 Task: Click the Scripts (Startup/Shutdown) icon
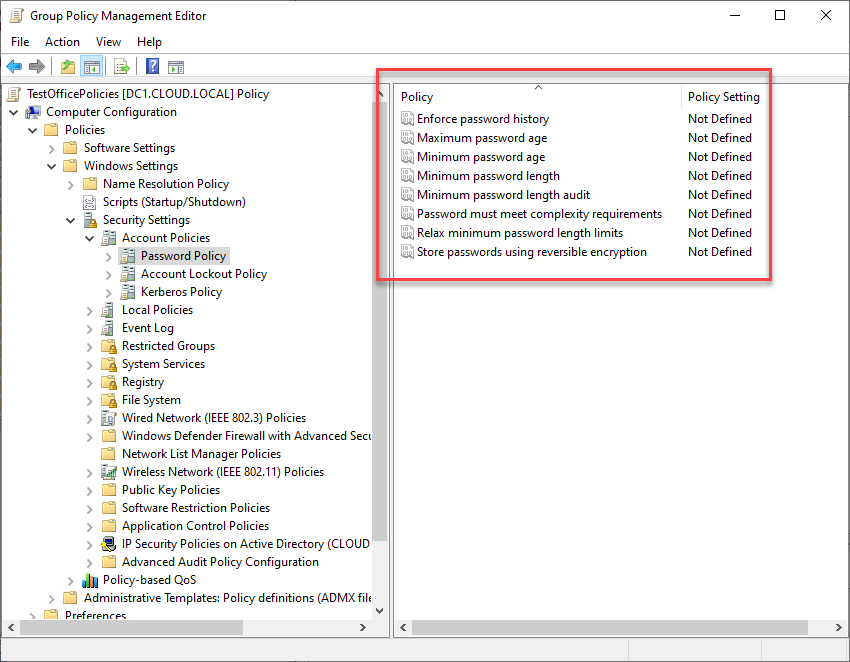89,202
